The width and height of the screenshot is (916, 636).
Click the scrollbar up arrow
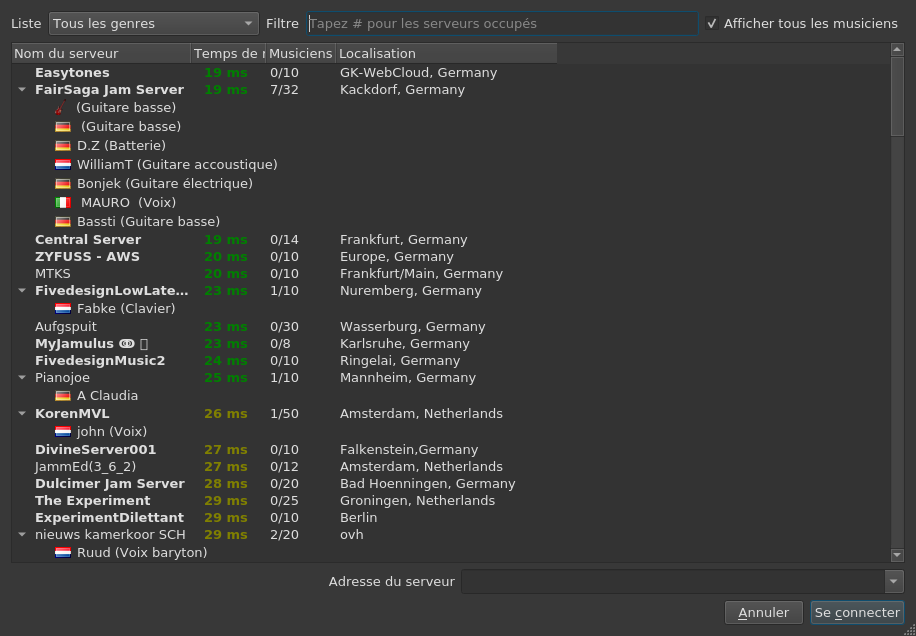[x=897, y=50]
